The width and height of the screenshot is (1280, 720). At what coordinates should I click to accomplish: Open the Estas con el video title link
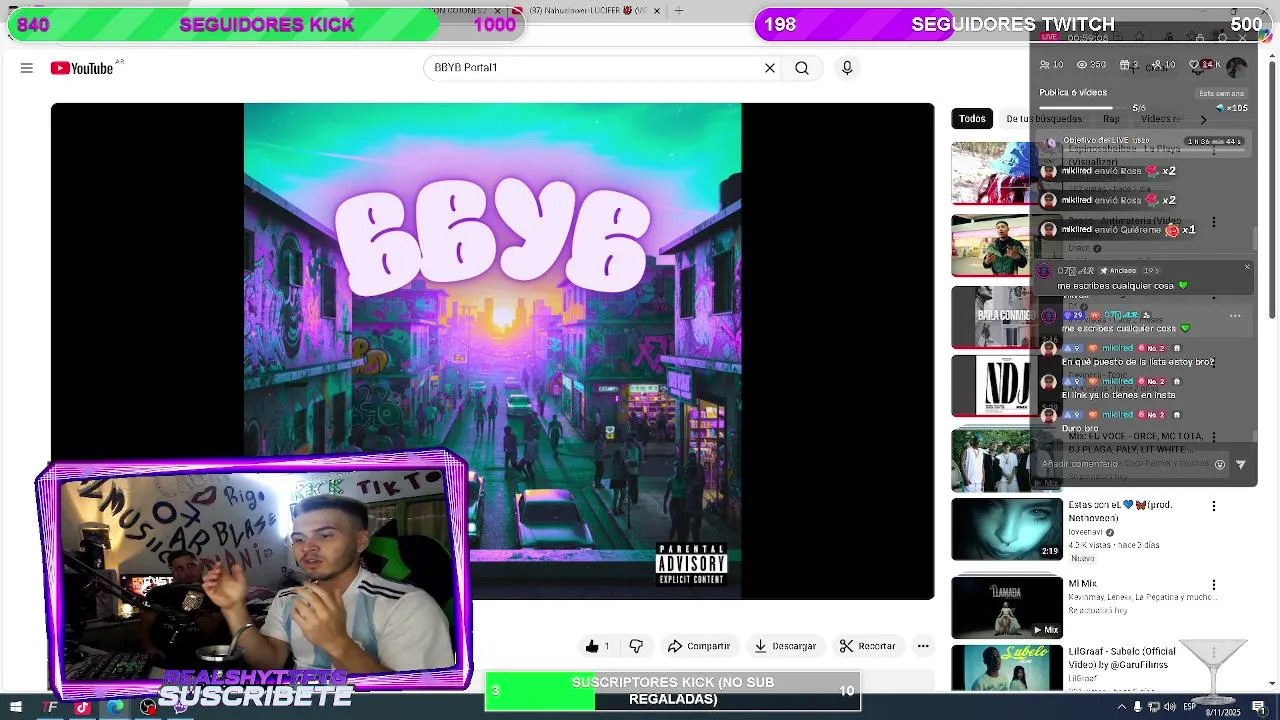(1120, 511)
